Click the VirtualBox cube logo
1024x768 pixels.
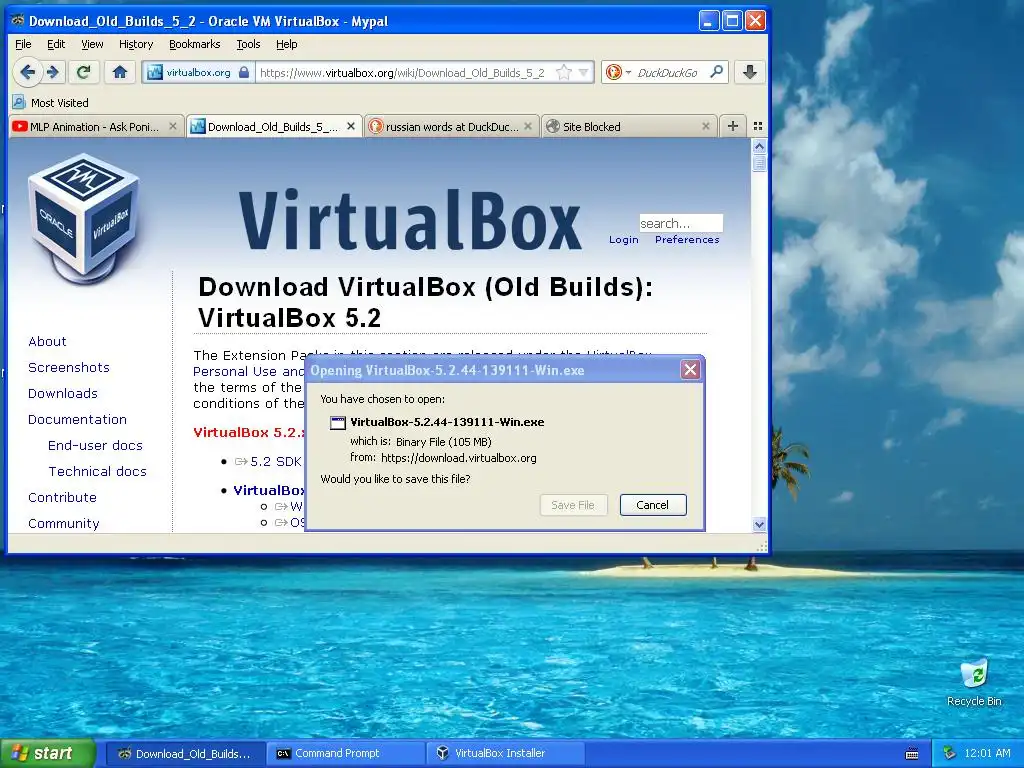pyautogui.click(x=83, y=217)
